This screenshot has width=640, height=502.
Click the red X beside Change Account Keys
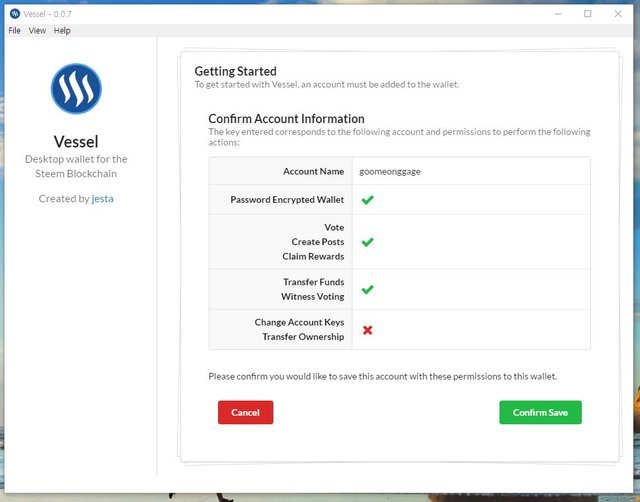[367, 330]
